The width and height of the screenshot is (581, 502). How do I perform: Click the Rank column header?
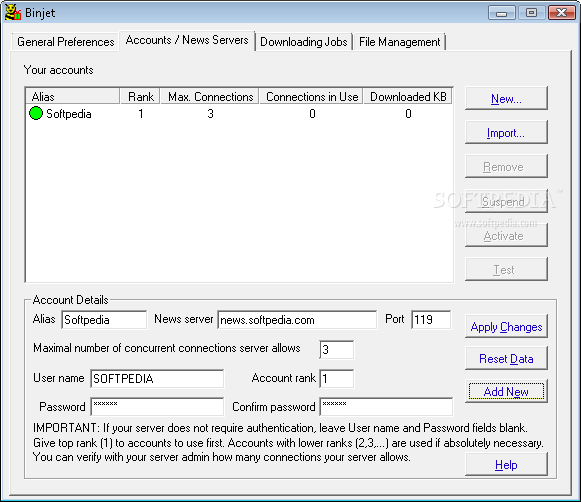(140, 96)
